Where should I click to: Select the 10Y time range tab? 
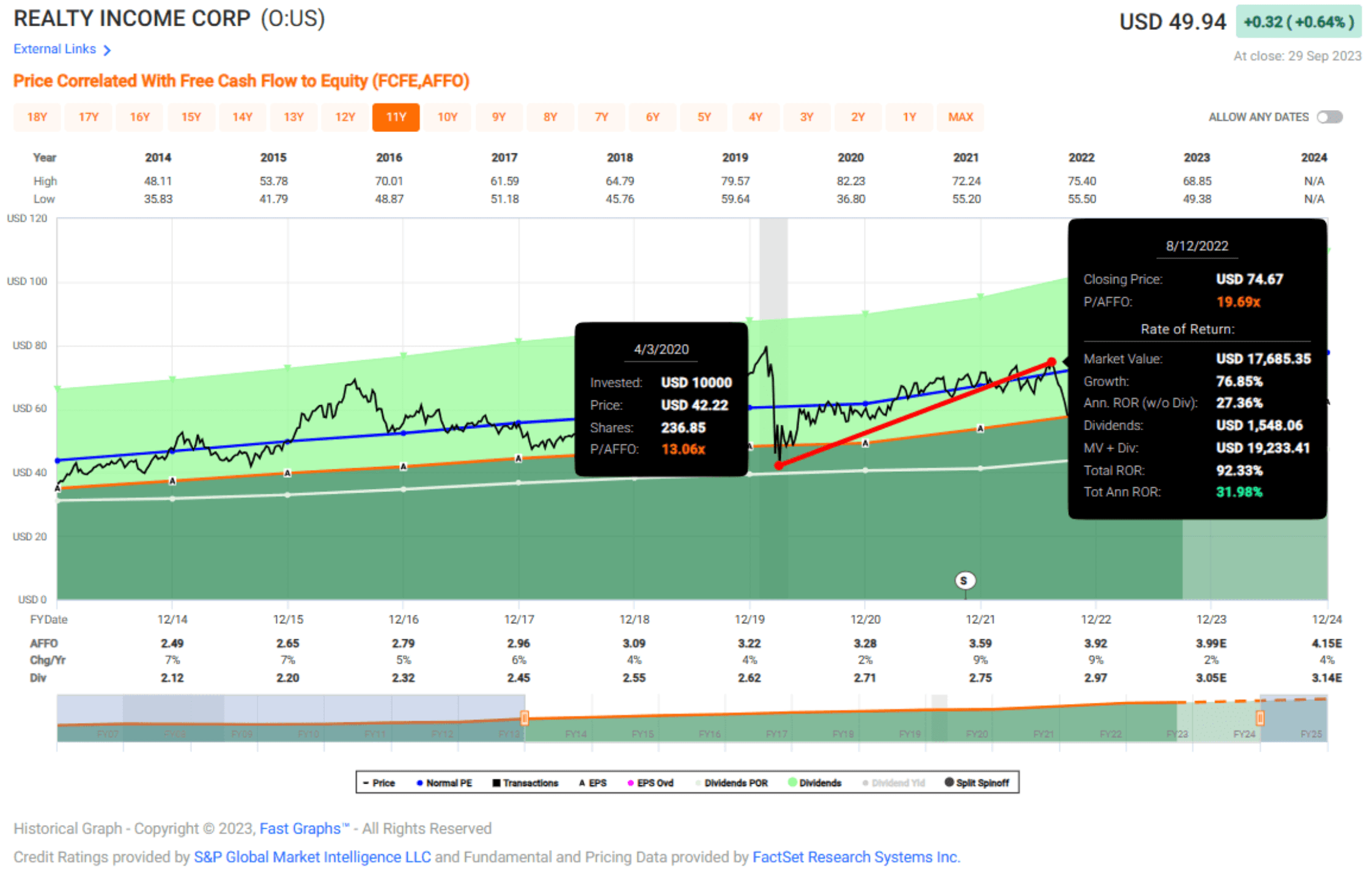(448, 117)
